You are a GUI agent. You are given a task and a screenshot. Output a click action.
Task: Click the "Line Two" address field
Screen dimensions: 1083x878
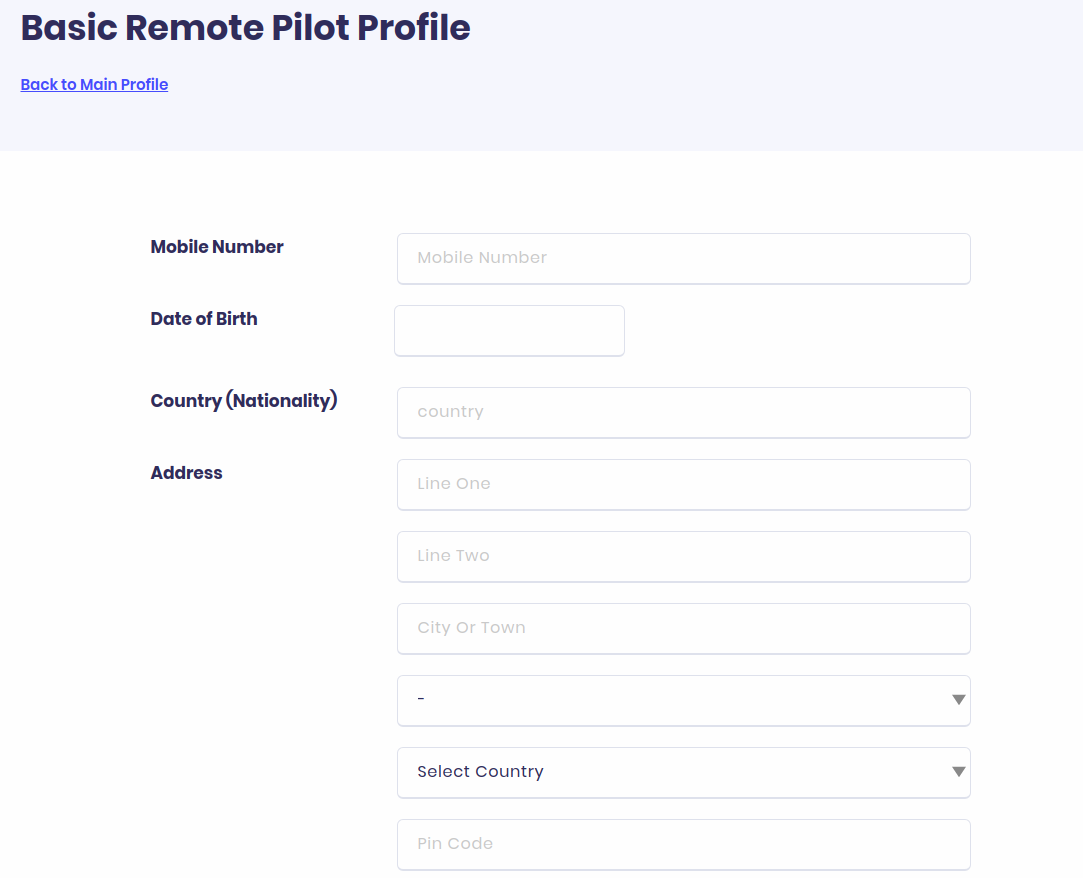click(x=684, y=556)
